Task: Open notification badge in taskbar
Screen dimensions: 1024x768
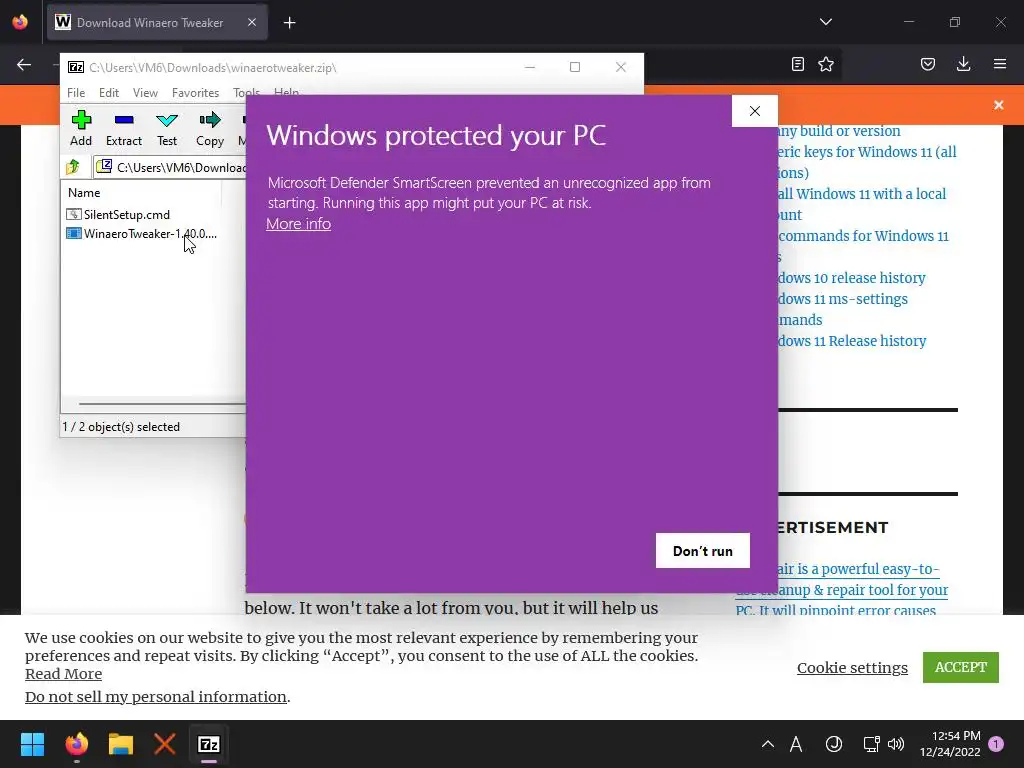Action: [996, 744]
